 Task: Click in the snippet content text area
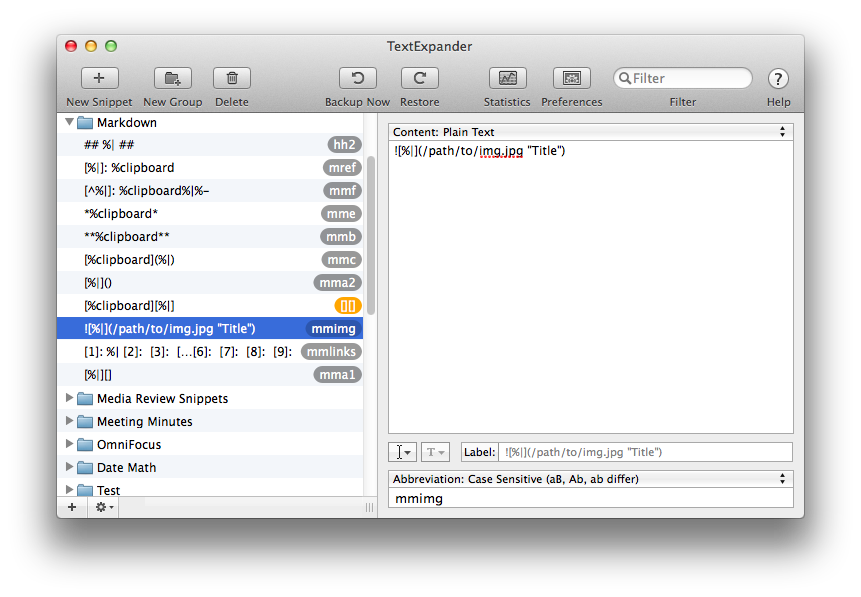pyautogui.click(x=590, y=287)
